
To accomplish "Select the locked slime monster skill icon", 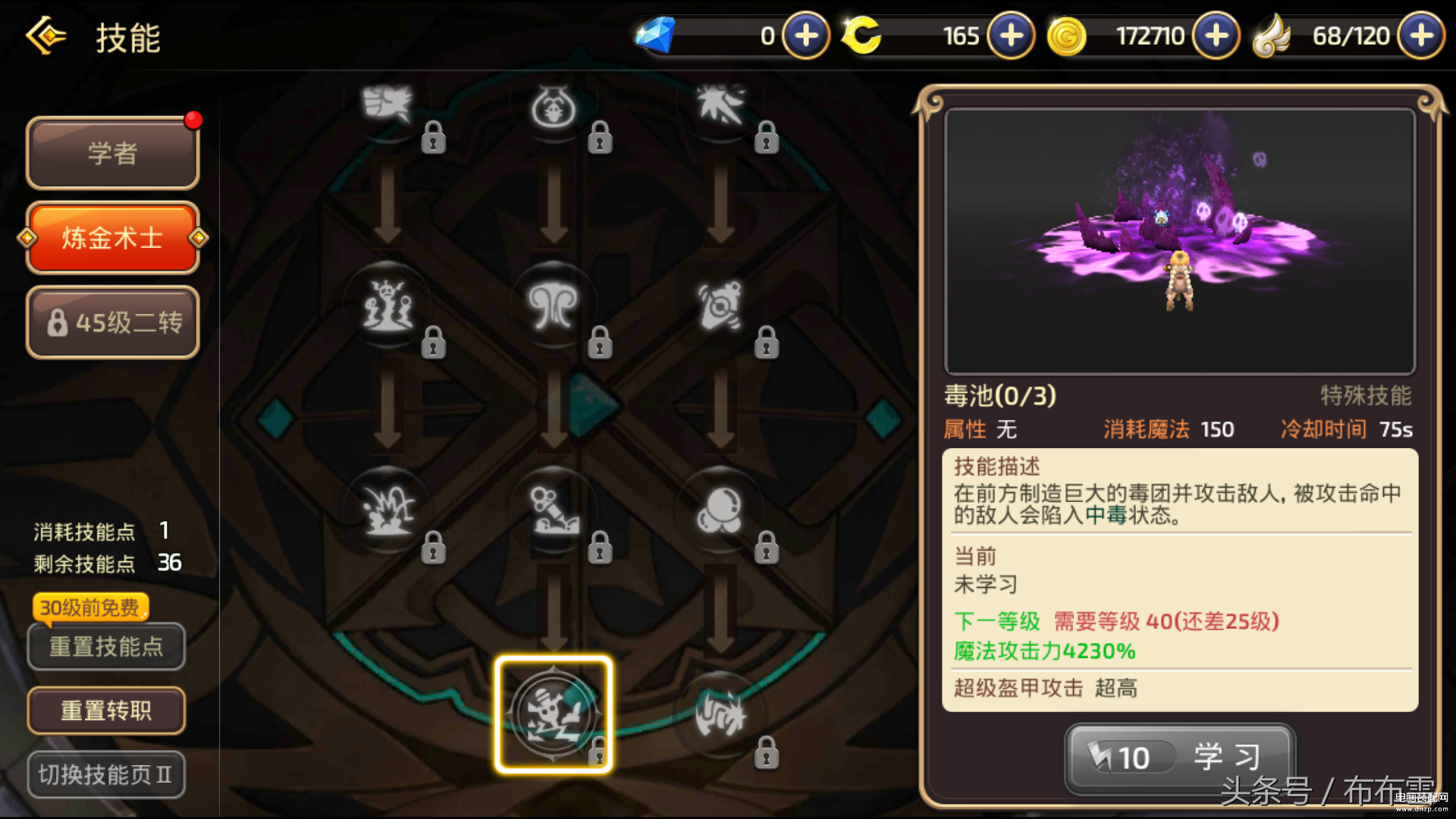I will 388,305.
